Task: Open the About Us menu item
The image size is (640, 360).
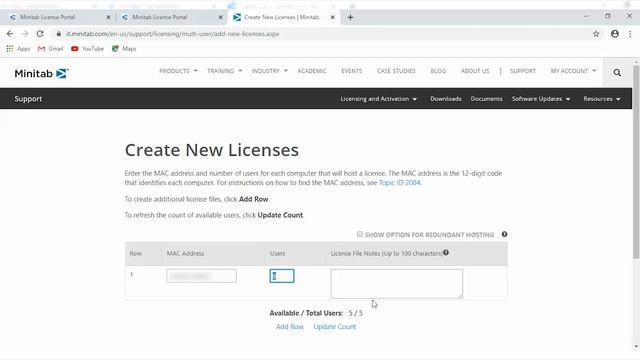Action: click(475, 71)
